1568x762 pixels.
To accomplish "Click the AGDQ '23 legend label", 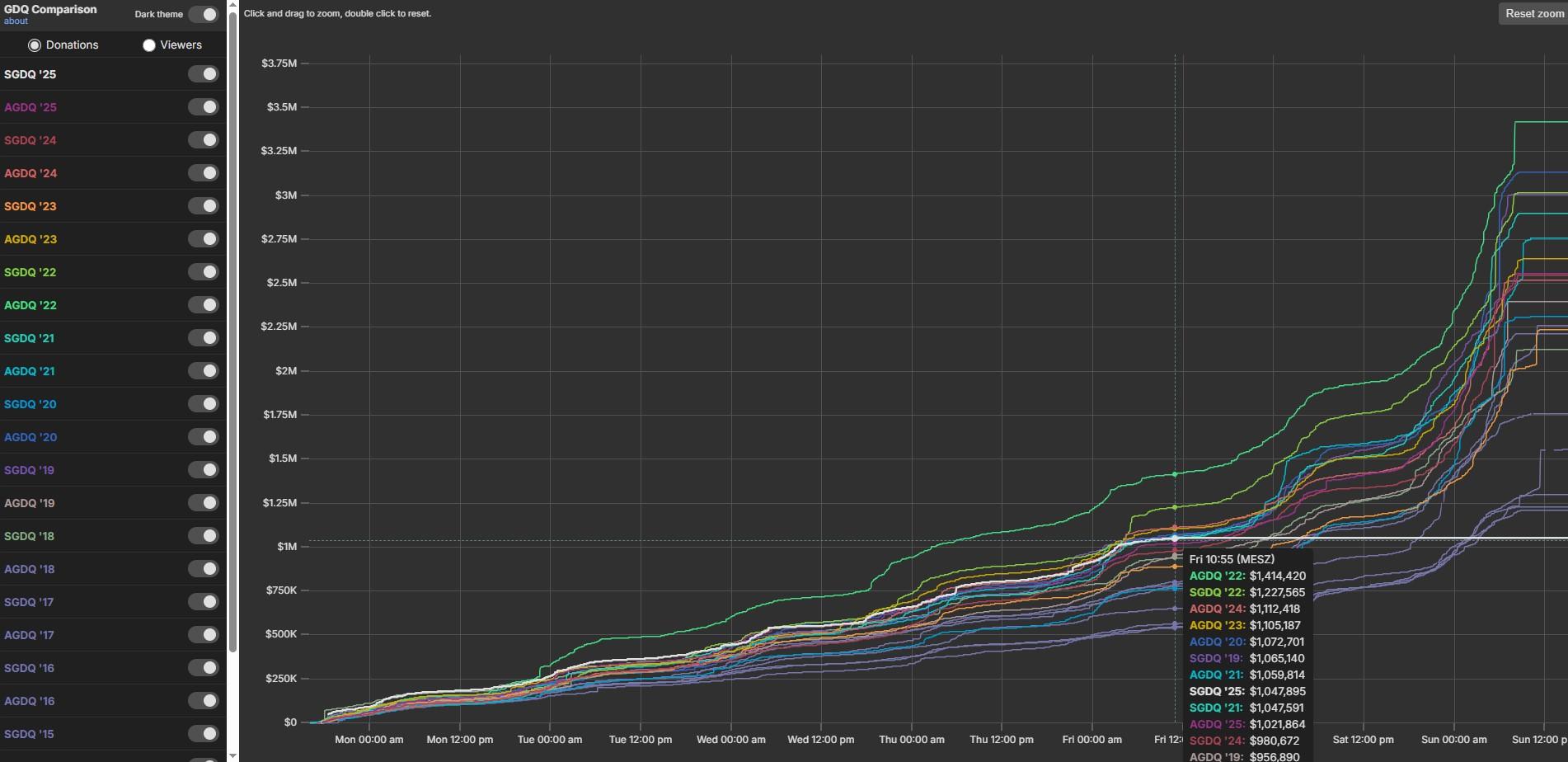I will tap(31, 239).
